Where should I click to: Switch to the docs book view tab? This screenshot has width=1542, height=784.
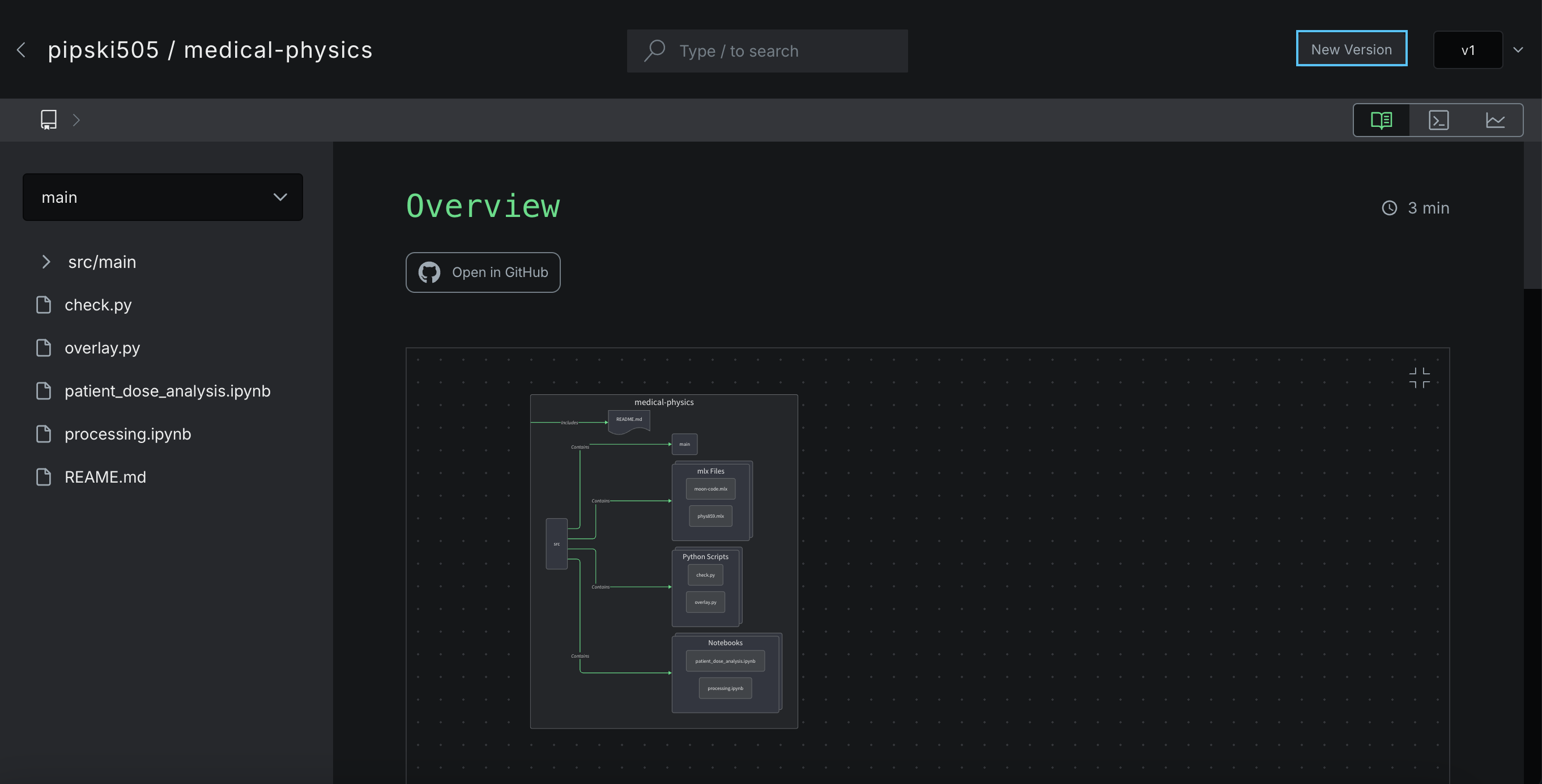[1382, 120]
